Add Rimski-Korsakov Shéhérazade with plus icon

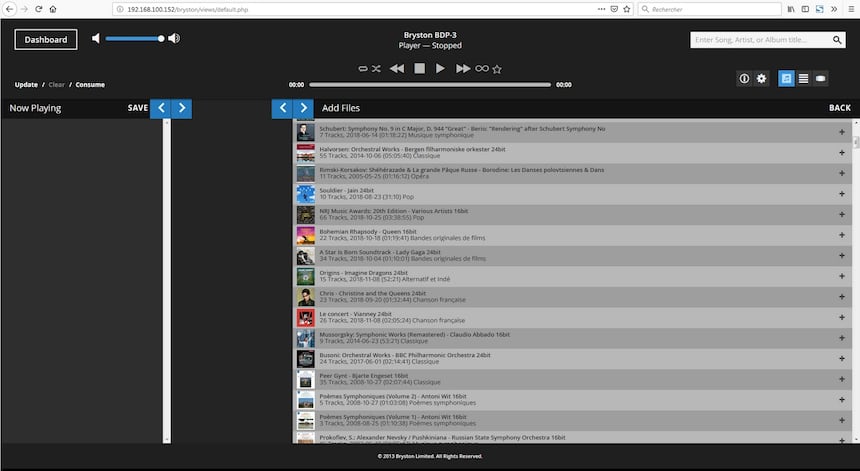[x=841, y=173]
